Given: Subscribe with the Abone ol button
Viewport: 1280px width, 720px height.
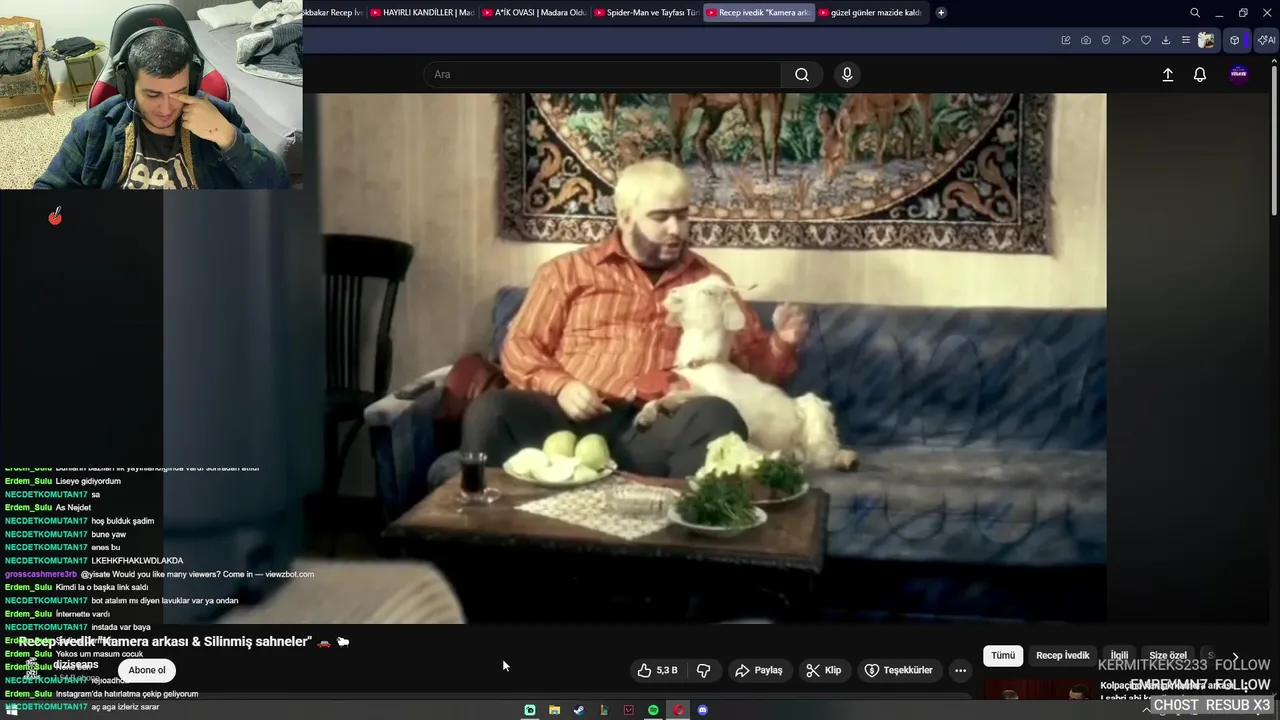Looking at the screenshot, I should tap(147, 670).
